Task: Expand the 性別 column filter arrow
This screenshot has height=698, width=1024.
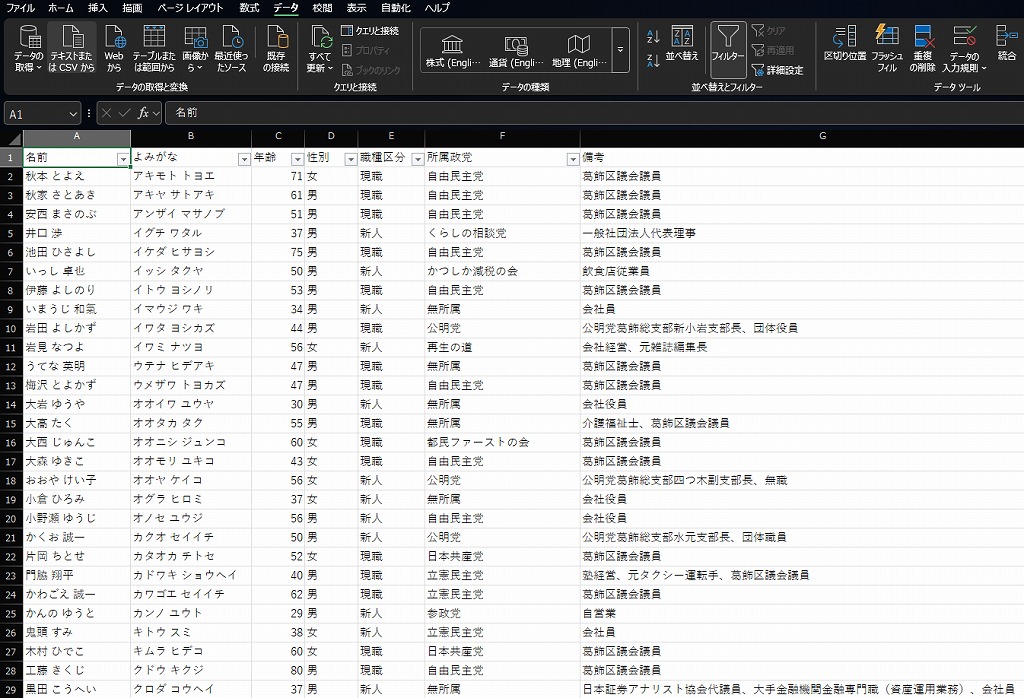Action: pyautogui.click(x=350, y=159)
